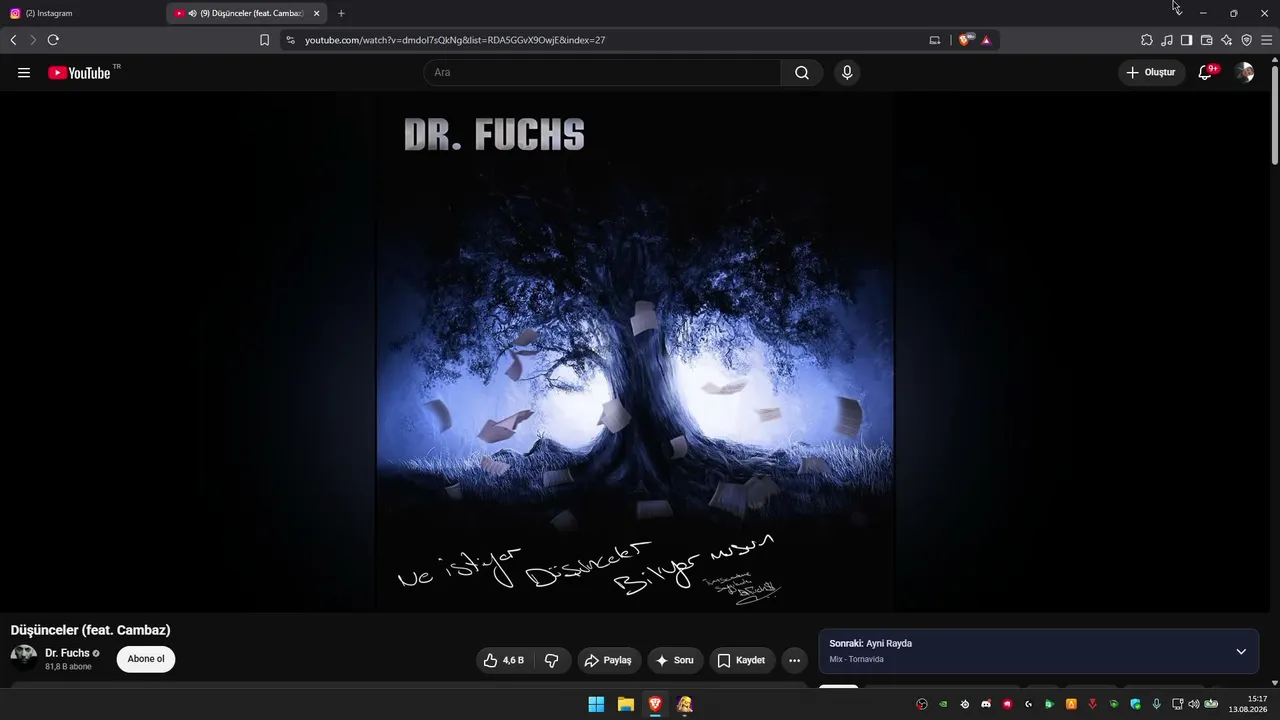Click the search magnifier button
The width and height of the screenshot is (1280, 720).
(802, 73)
